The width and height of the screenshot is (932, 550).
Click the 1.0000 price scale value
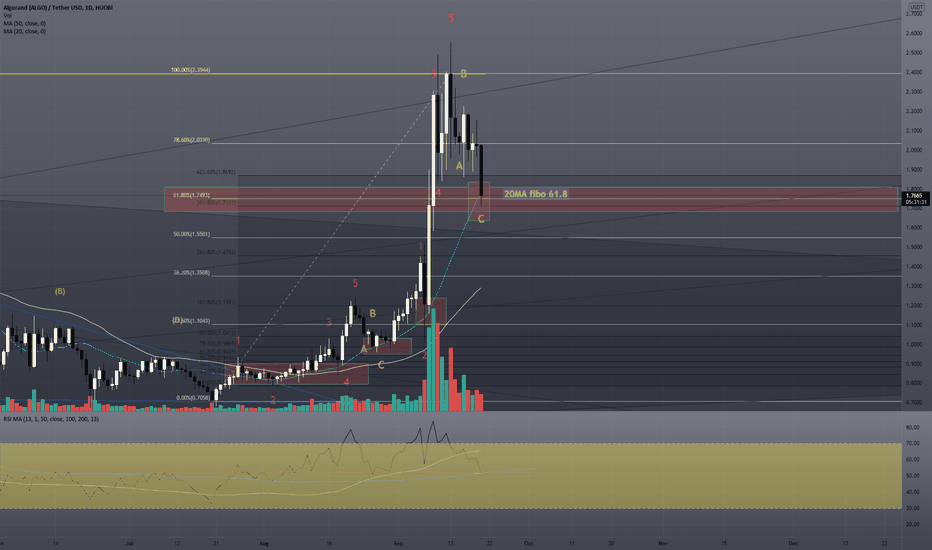coord(914,345)
